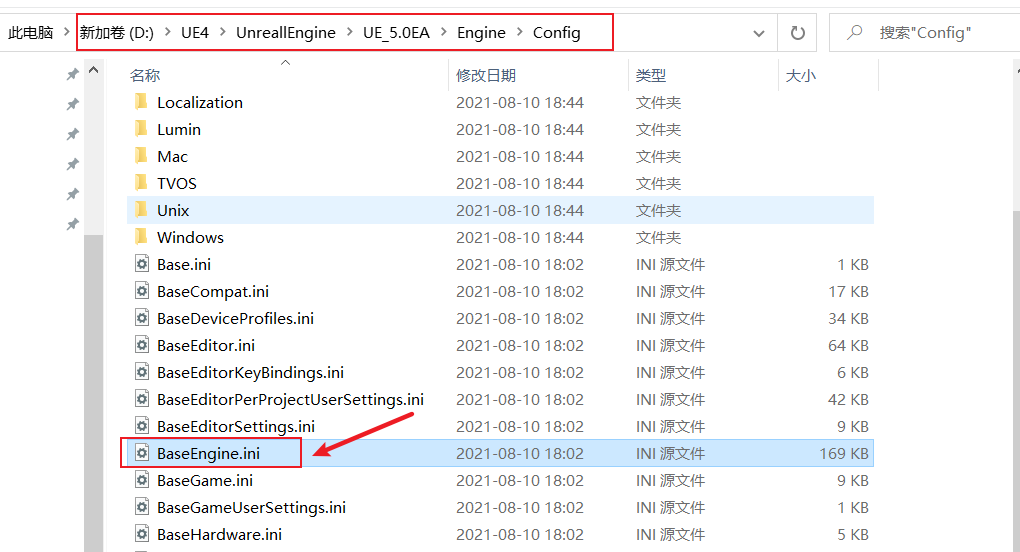Click the Lumin folder icon
The height and width of the screenshot is (552, 1020).
[141, 129]
